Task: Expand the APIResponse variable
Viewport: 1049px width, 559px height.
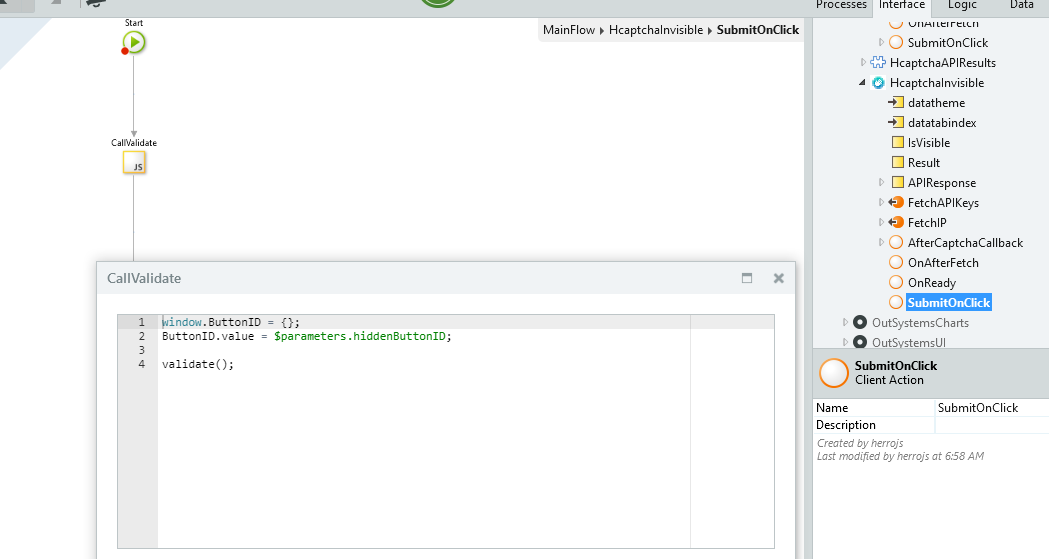Action: click(x=881, y=183)
